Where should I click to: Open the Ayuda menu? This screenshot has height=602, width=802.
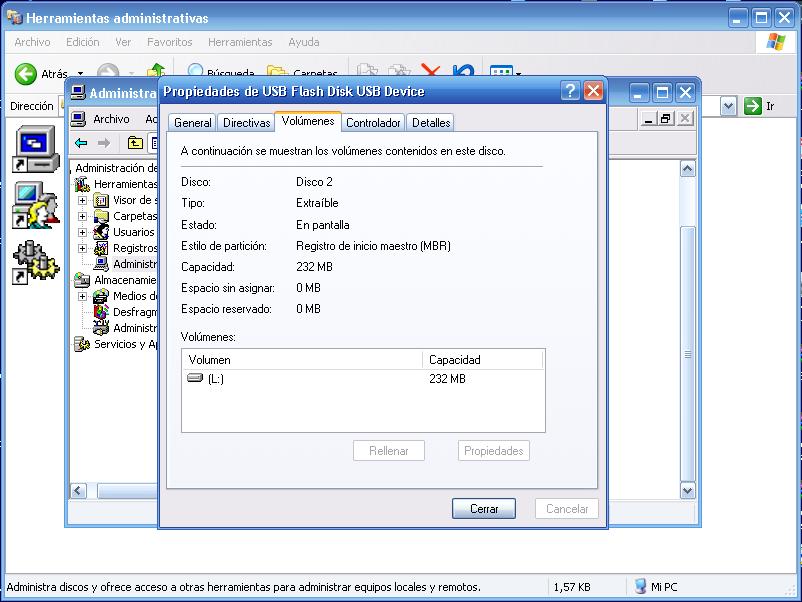click(x=303, y=42)
